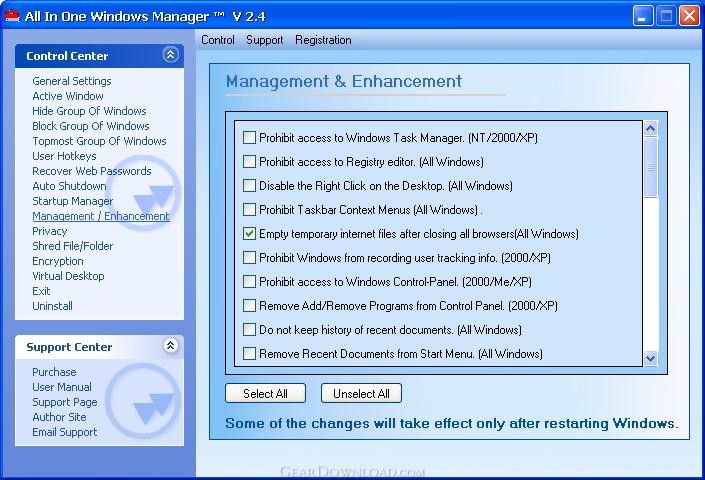705x480 pixels.
Task: Enable Prohibit recording user tracking info
Action: pos(249,258)
